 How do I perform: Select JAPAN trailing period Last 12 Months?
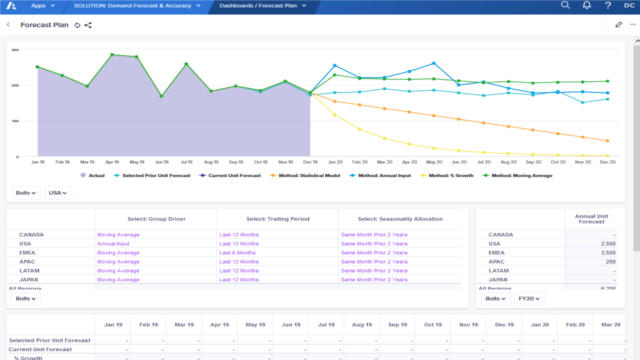click(239, 280)
